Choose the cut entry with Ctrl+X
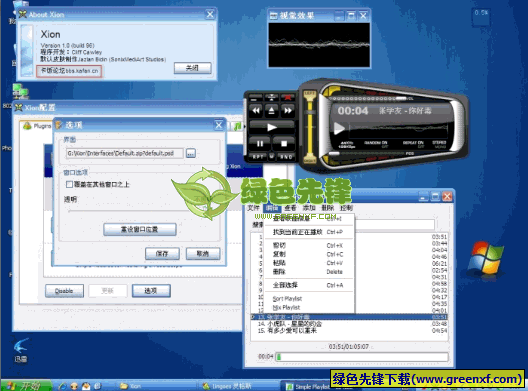This screenshot has height=391, width=528. click(x=308, y=246)
